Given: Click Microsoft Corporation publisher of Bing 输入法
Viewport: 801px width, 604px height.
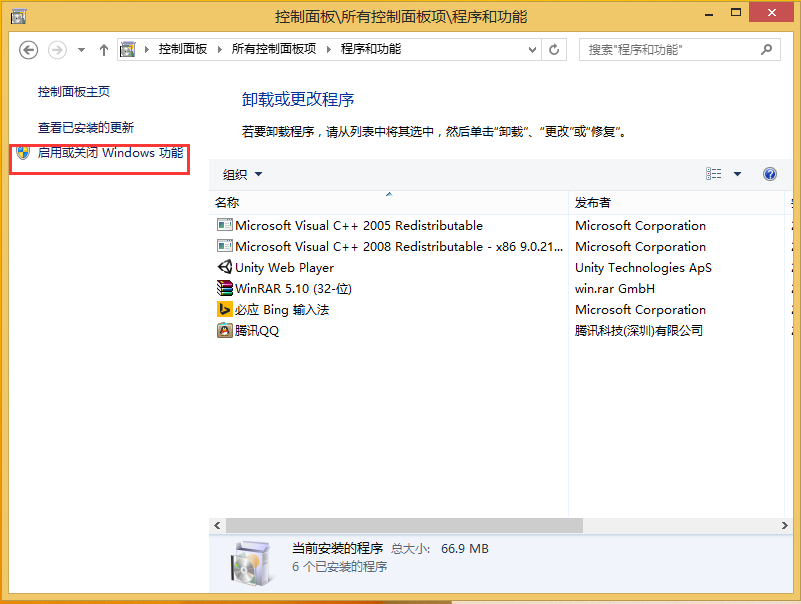Looking at the screenshot, I should point(640,310).
